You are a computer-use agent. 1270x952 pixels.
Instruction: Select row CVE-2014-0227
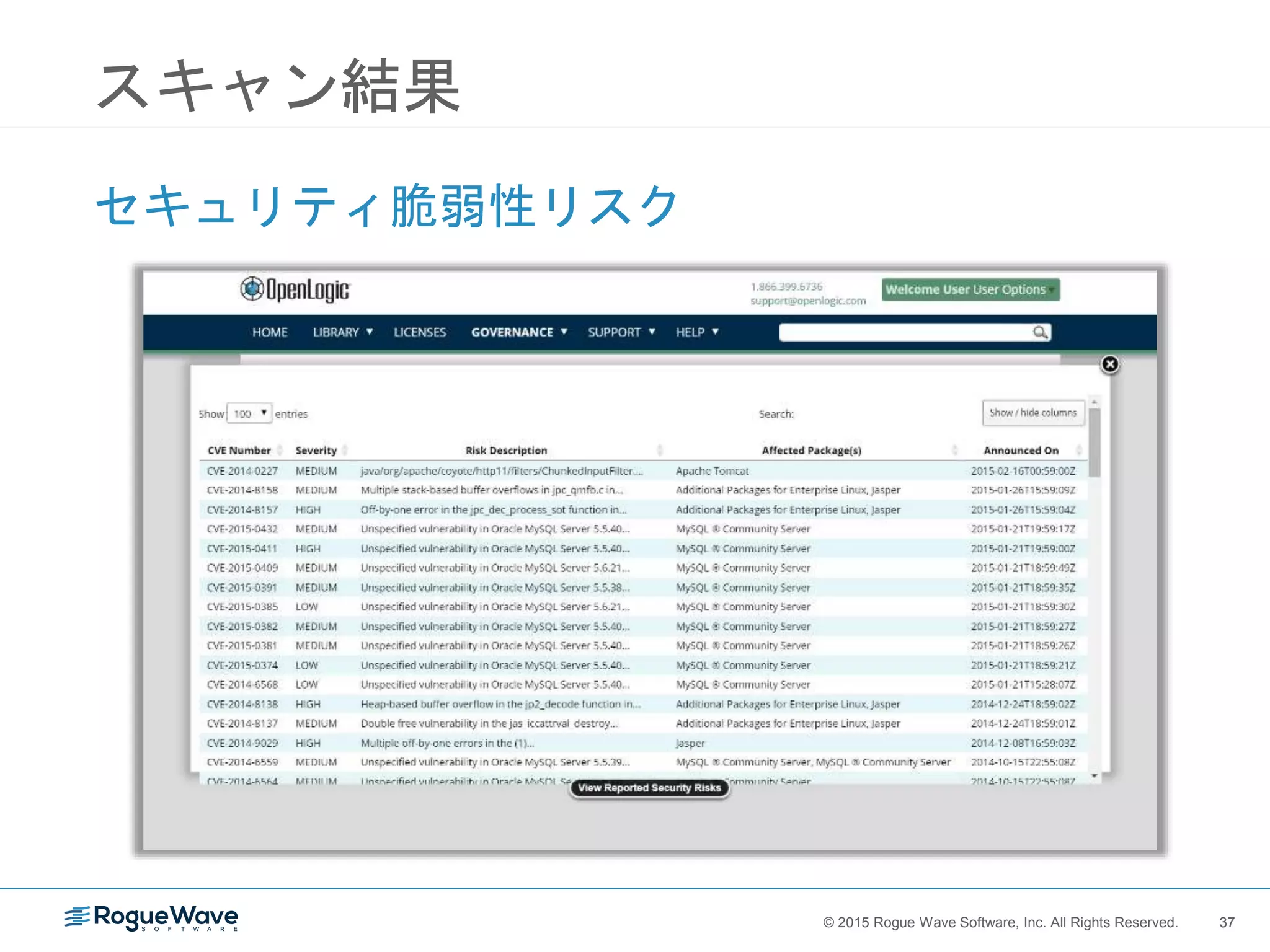tap(643, 471)
